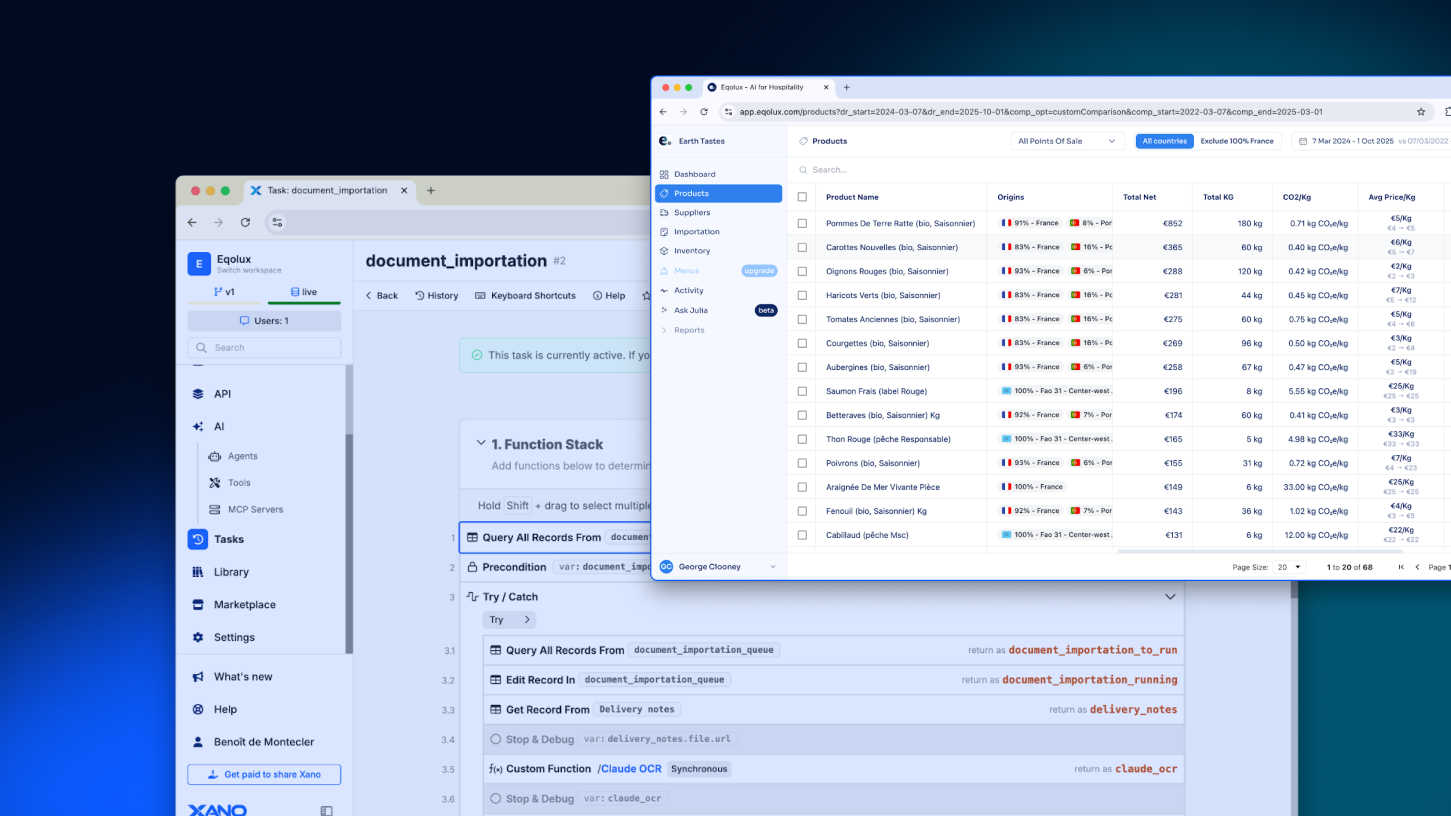The width and height of the screenshot is (1451, 816).
Task: Click Get paid to share Xano button
Action: coord(264,775)
